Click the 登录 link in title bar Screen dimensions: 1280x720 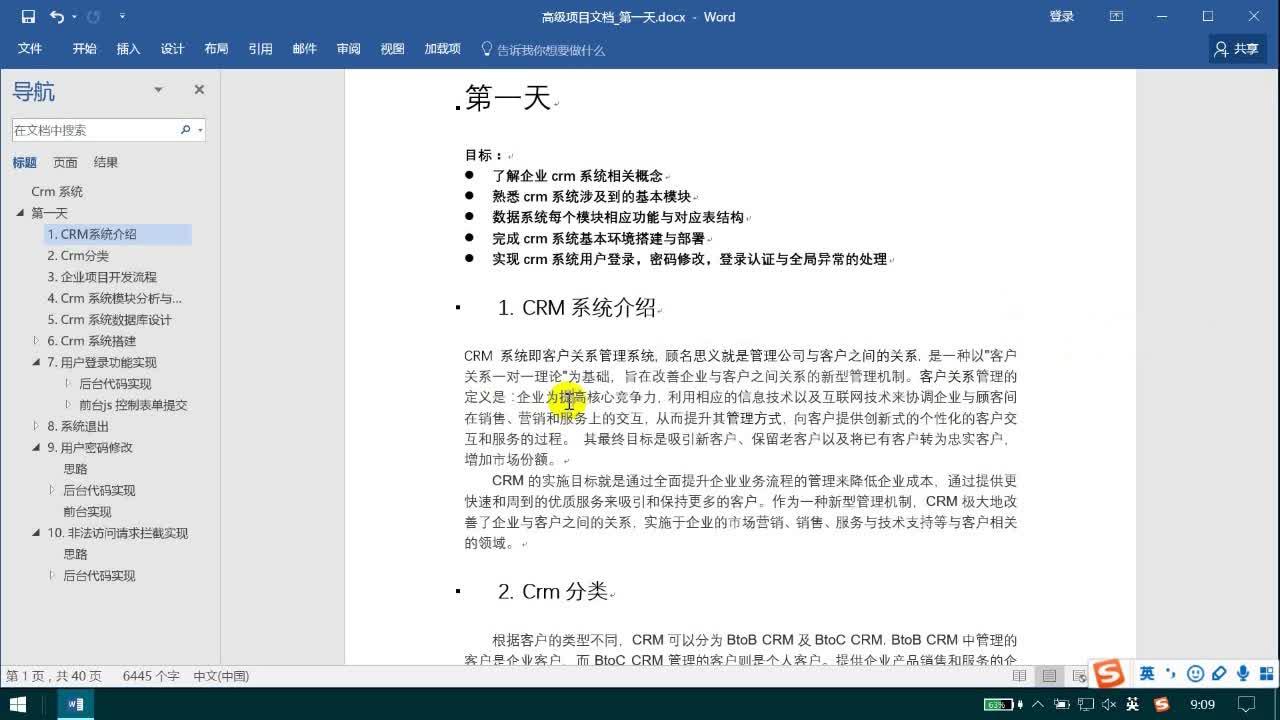pos(1062,17)
